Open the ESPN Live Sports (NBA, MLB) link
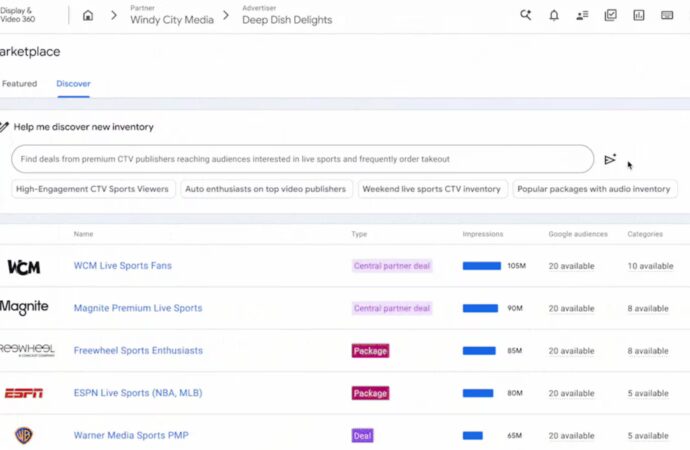Screen dimensions: 690x450 tap(138, 393)
